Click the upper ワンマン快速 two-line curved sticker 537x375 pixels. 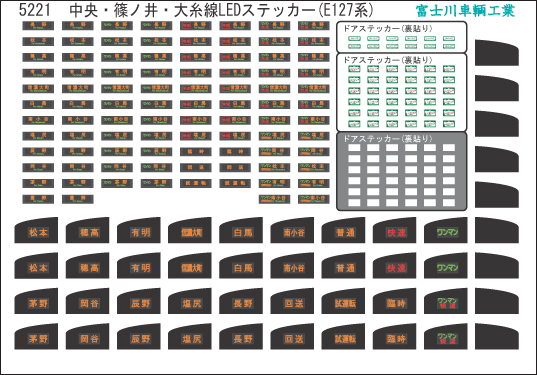[x=446, y=301]
